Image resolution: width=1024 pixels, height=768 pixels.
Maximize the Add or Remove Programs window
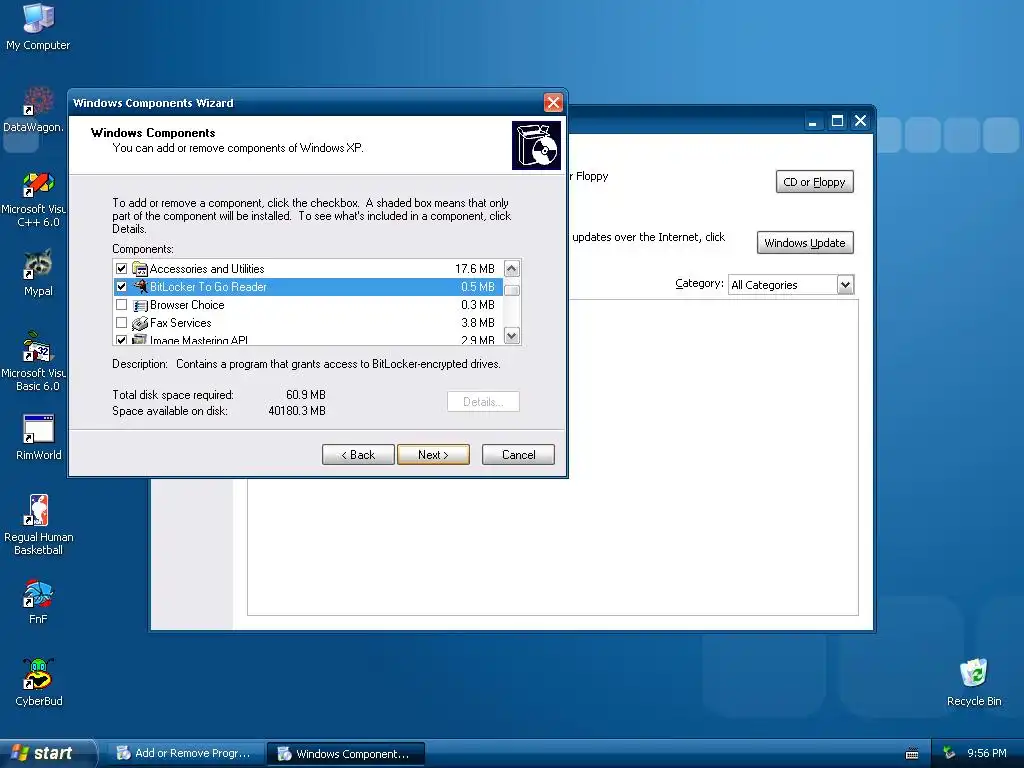[x=837, y=121]
